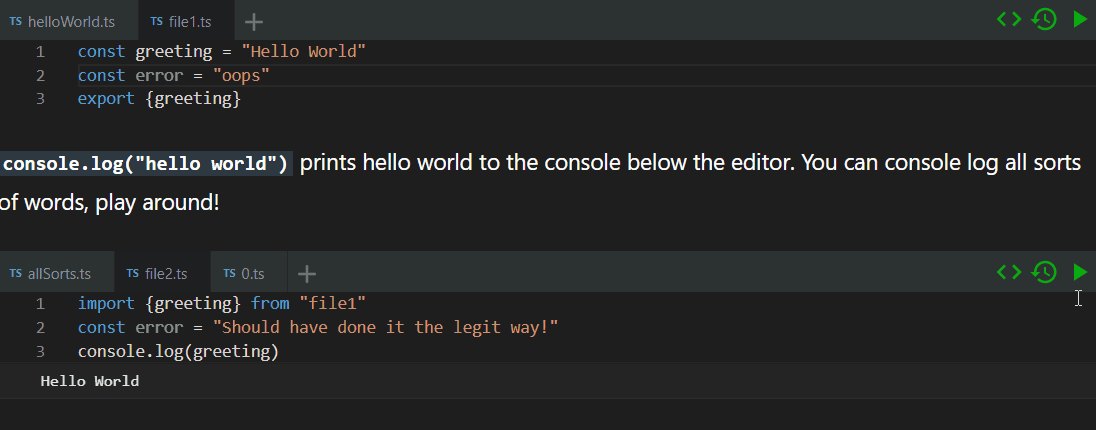Viewport: 1096px width, 430px height.
Task: Open the allSorts.ts tab
Action: tap(57, 274)
